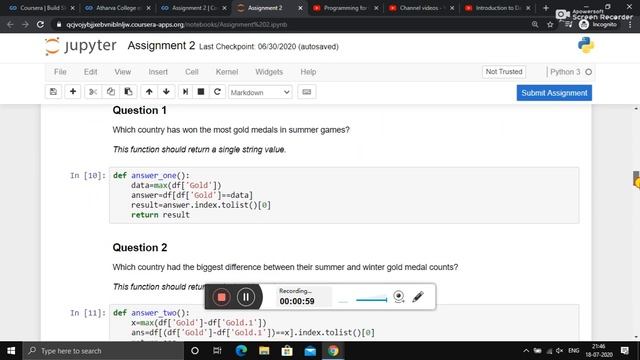Open the Edit menu
The width and height of the screenshot is (640, 360).
coord(90,72)
